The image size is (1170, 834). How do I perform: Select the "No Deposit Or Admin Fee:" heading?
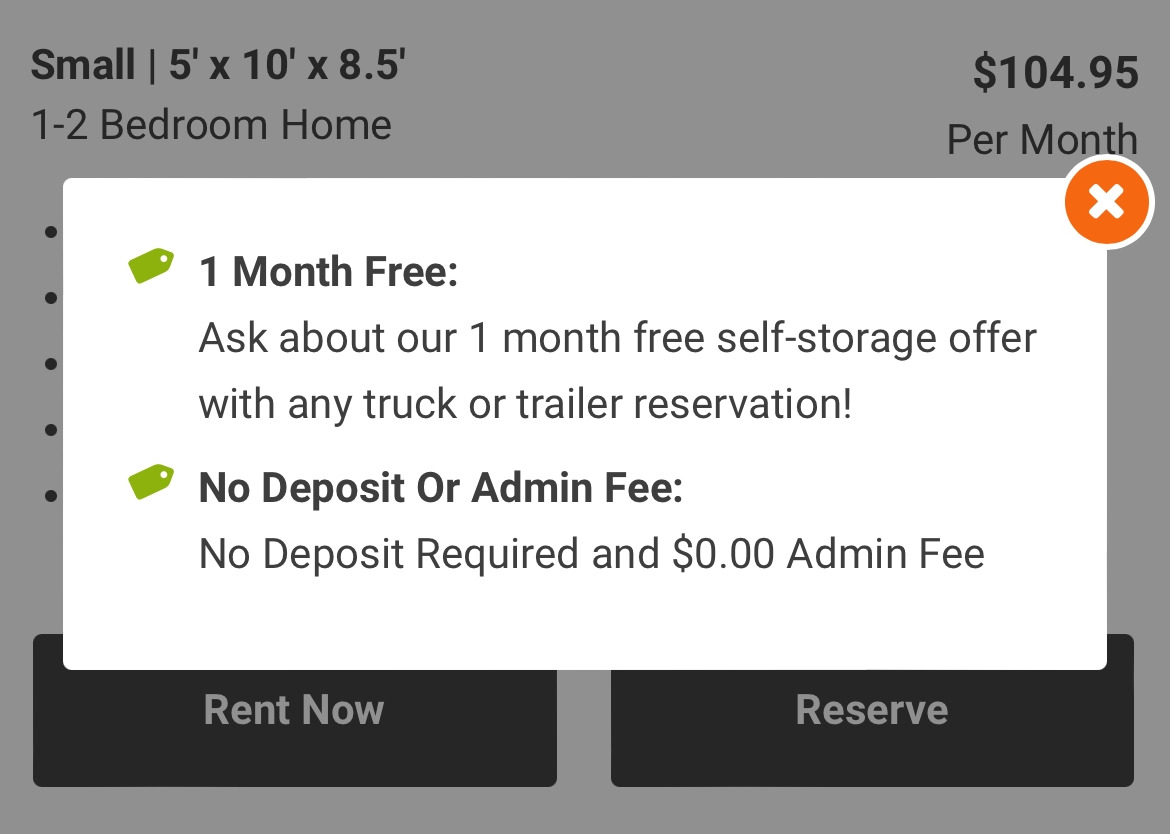[441, 489]
